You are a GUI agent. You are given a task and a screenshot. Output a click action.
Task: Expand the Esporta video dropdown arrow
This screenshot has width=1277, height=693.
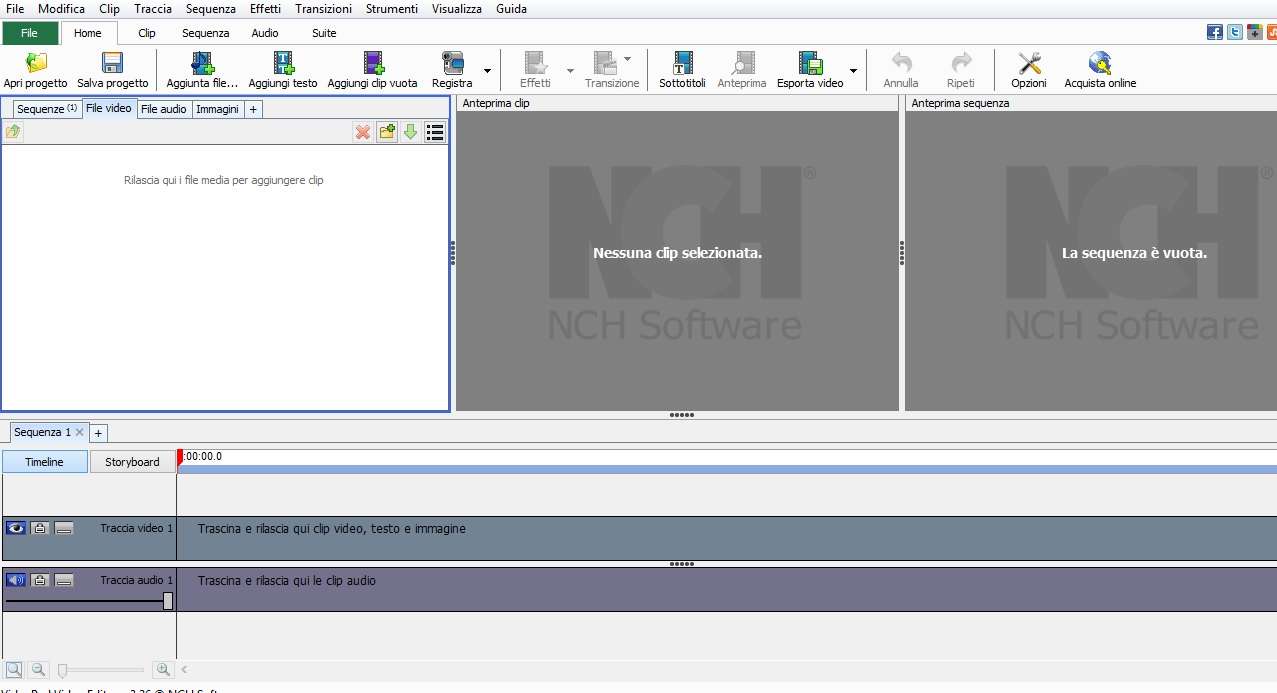853,71
